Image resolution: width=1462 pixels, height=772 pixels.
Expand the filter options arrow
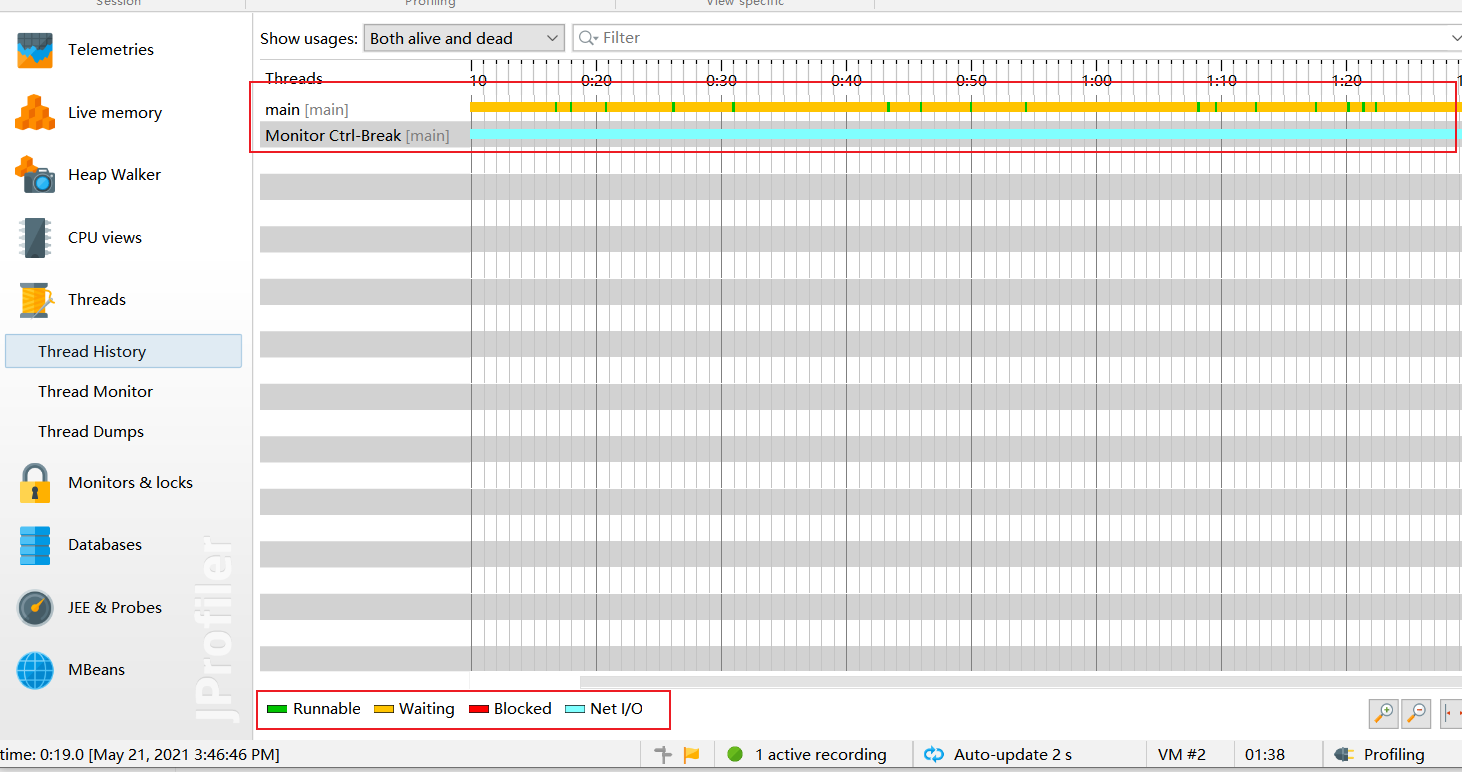pyautogui.click(x=1455, y=38)
